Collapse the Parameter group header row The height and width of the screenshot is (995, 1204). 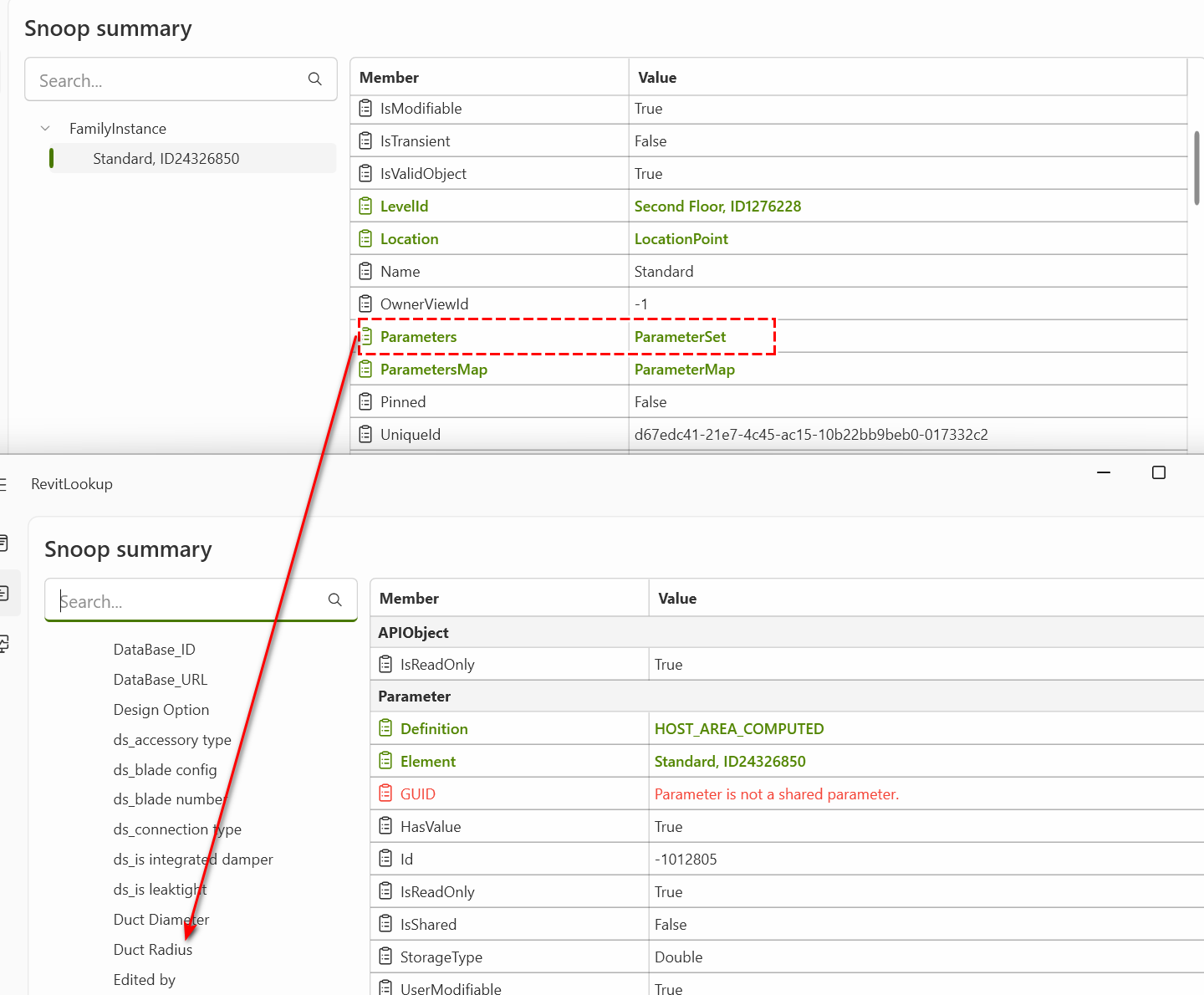pyautogui.click(x=414, y=696)
